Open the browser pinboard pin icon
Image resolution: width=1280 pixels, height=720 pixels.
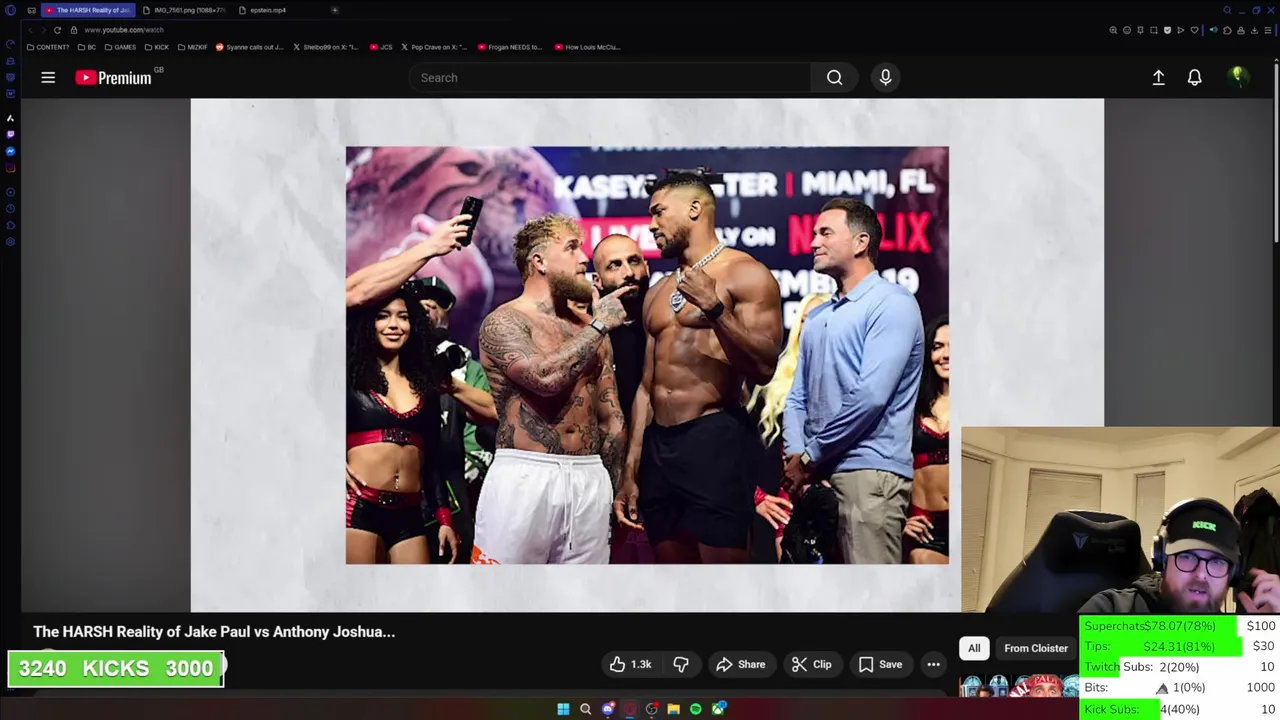coord(1140,30)
